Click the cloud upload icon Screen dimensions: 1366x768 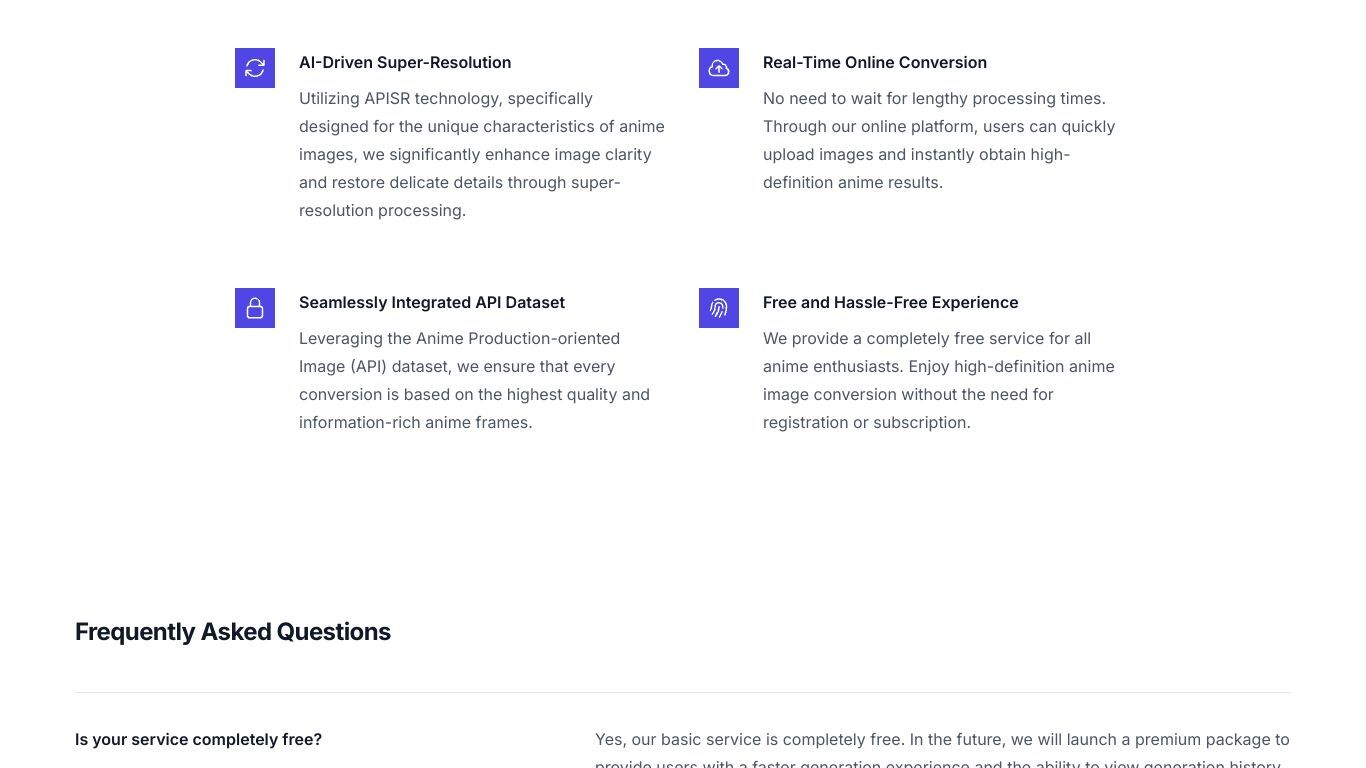pos(719,68)
